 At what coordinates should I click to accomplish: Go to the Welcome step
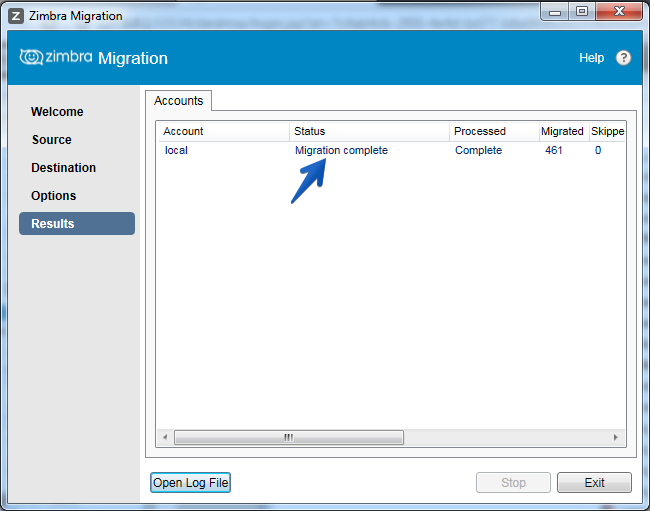click(57, 111)
